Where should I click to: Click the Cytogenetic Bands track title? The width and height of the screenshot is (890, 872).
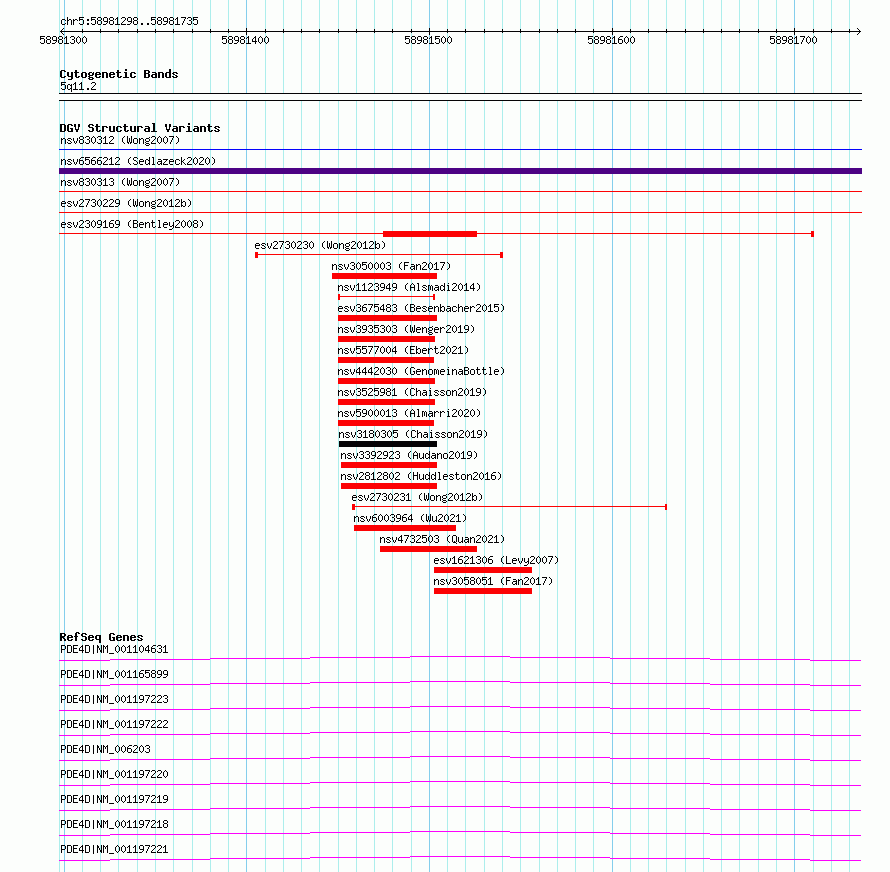tap(119, 74)
